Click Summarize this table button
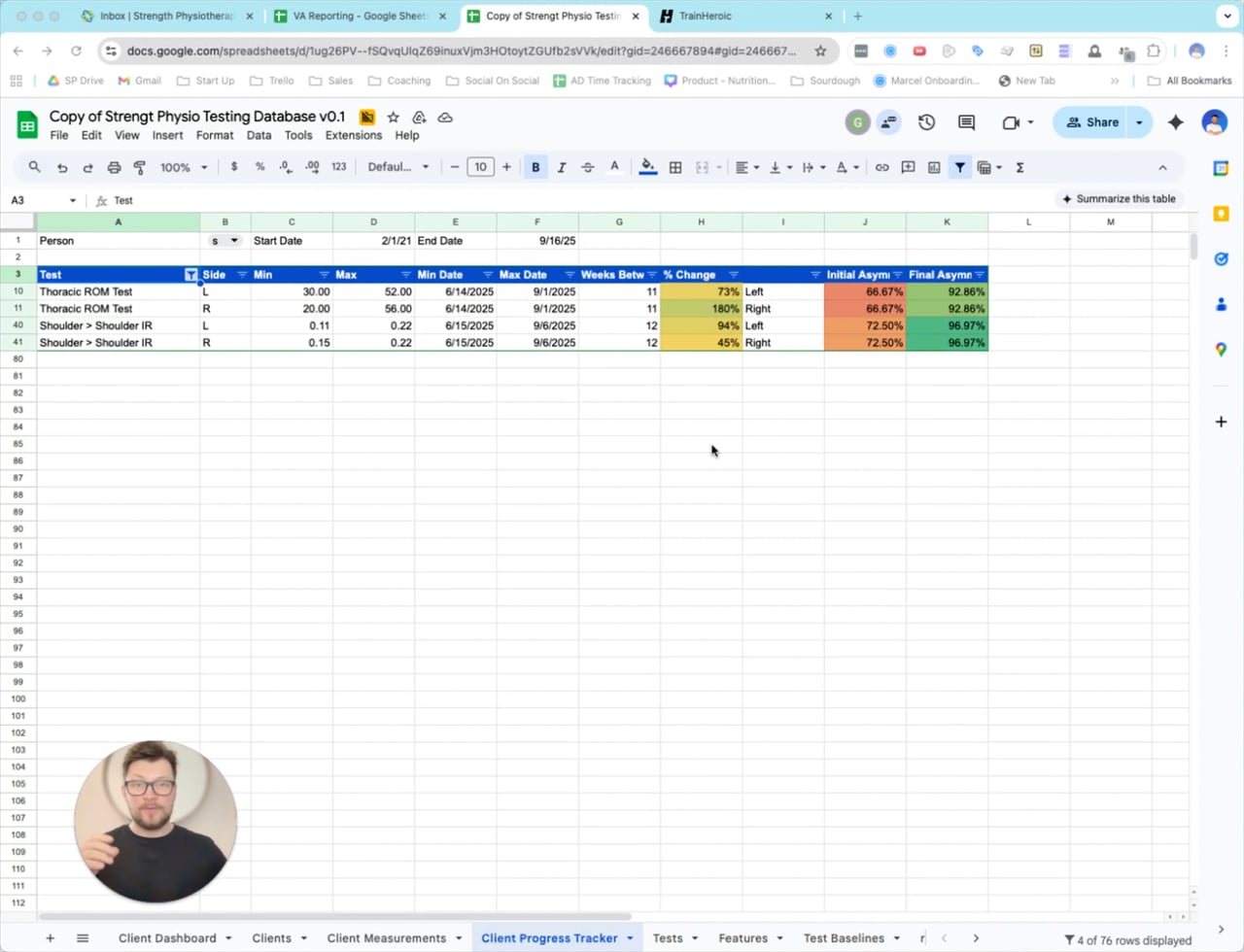Viewport: 1244px width, 952px height. tap(1120, 198)
